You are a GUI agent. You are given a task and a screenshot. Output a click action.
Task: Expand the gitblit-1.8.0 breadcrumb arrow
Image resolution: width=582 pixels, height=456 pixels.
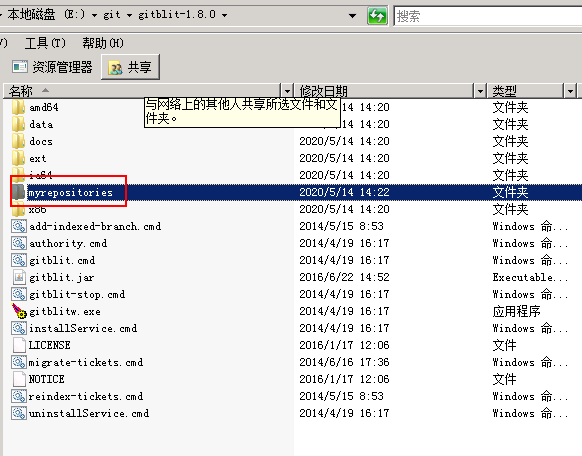[x=225, y=15]
